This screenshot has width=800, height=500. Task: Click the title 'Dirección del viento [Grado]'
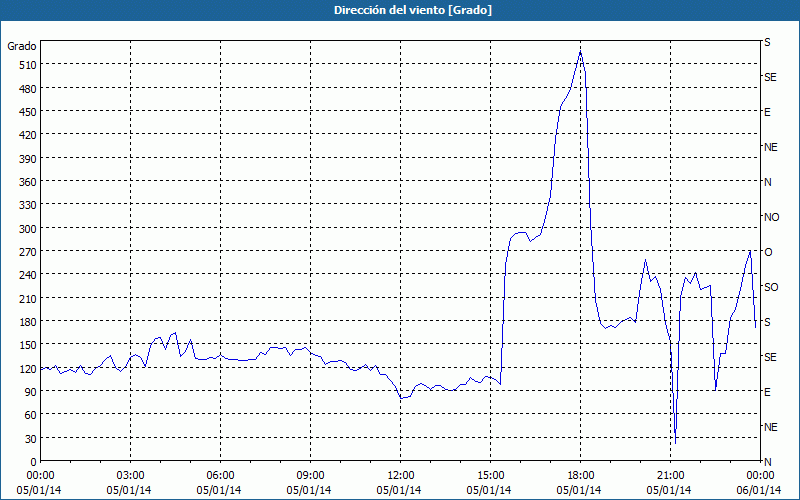click(x=412, y=10)
